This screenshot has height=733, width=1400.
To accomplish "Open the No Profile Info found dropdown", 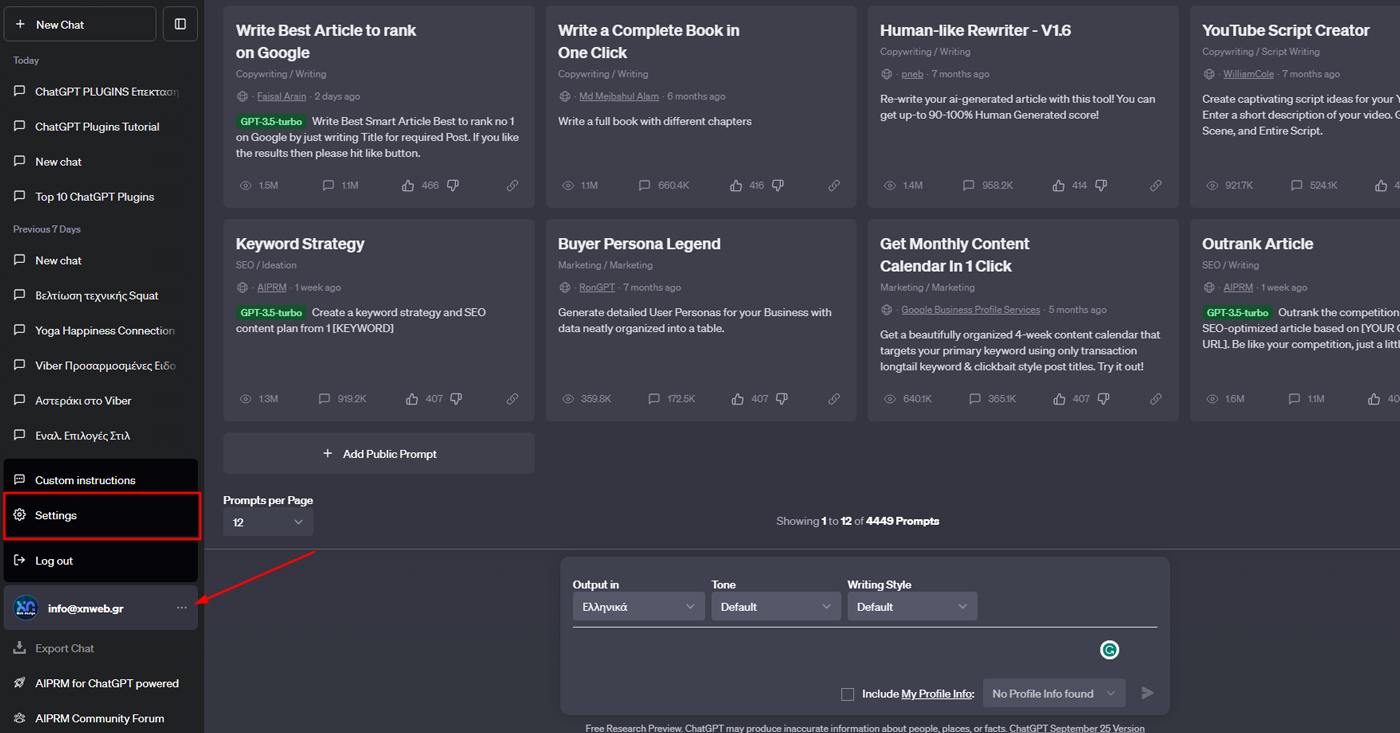I will pos(1054,693).
